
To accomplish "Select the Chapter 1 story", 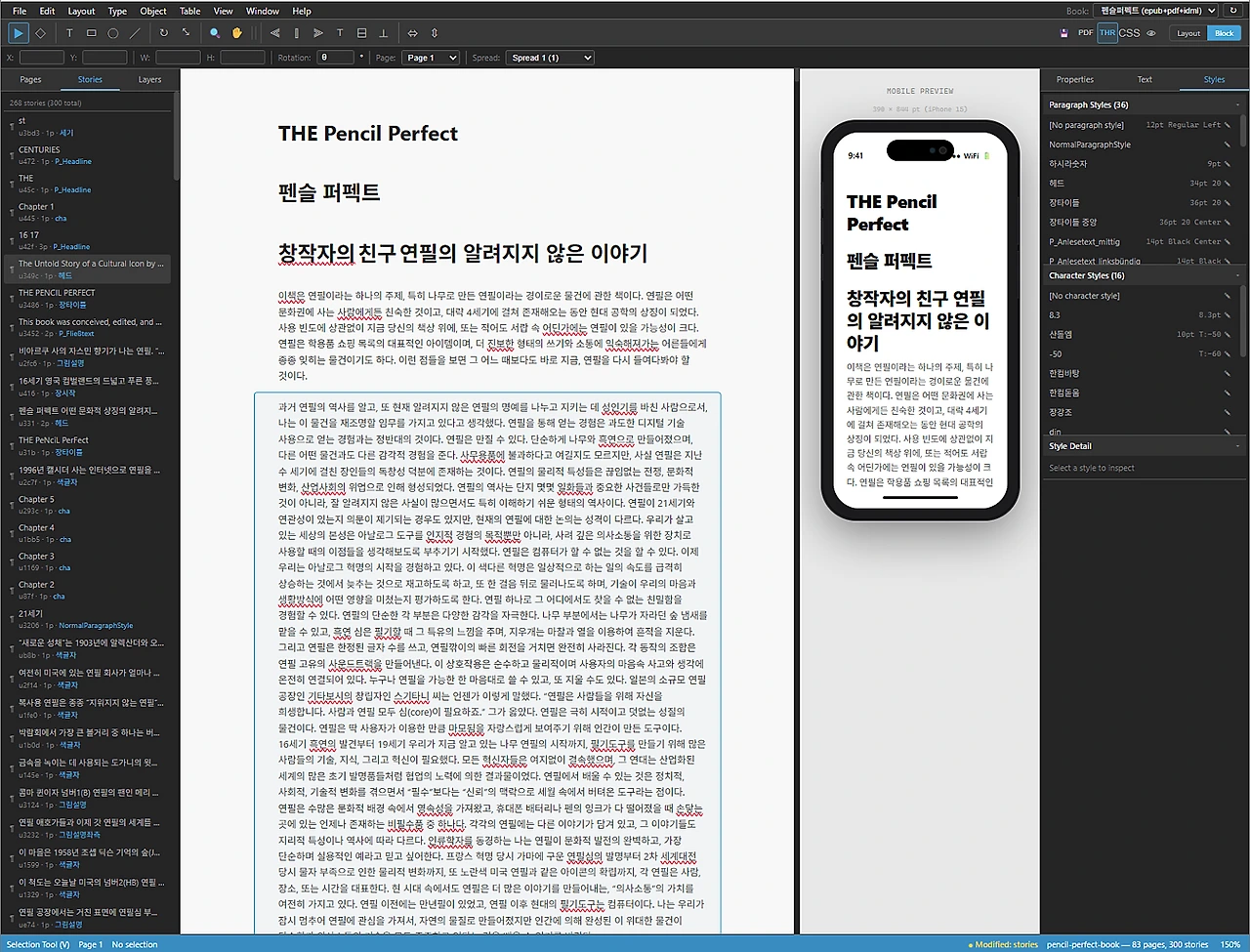I will [x=88, y=212].
